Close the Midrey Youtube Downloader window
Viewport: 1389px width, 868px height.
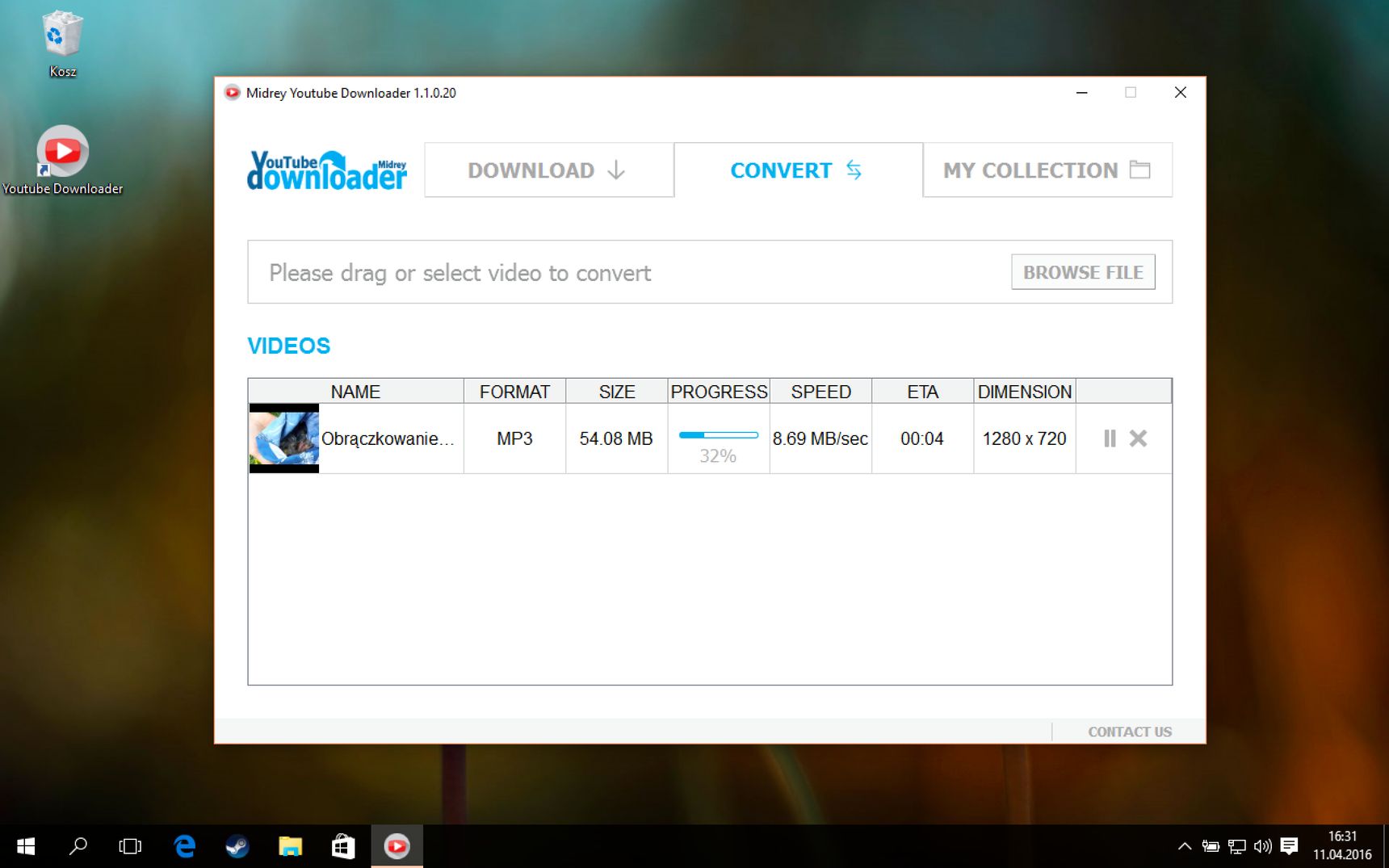[x=1180, y=93]
